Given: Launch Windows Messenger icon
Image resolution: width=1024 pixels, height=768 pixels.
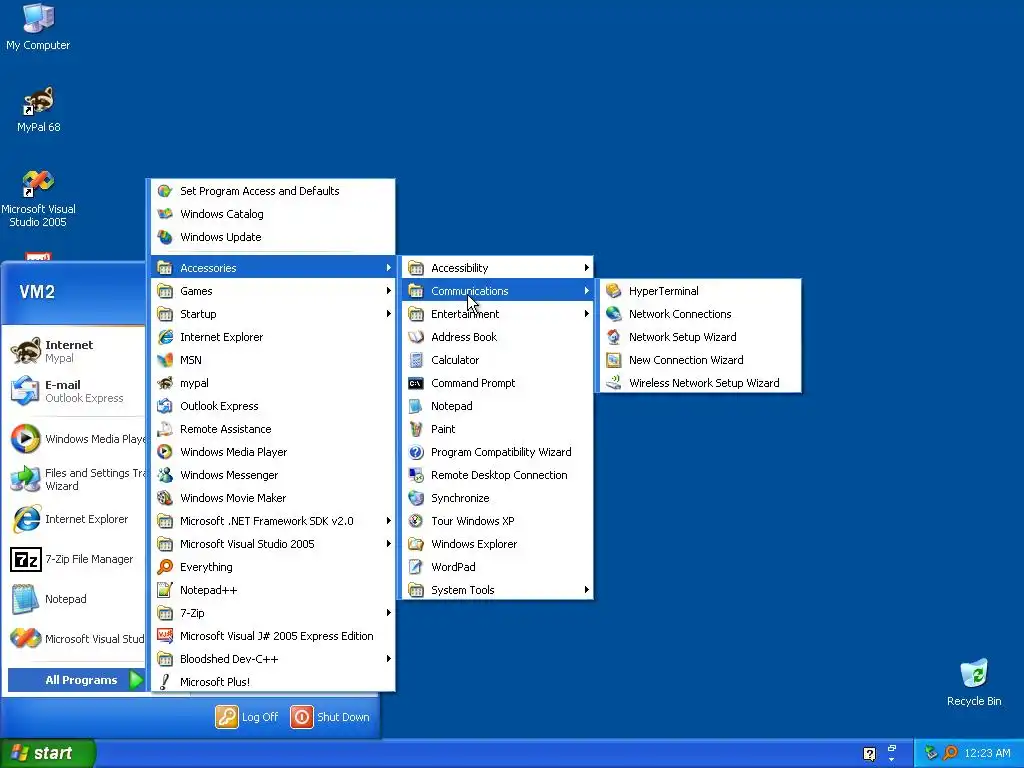Looking at the screenshot, I should [x=165, y=475].
